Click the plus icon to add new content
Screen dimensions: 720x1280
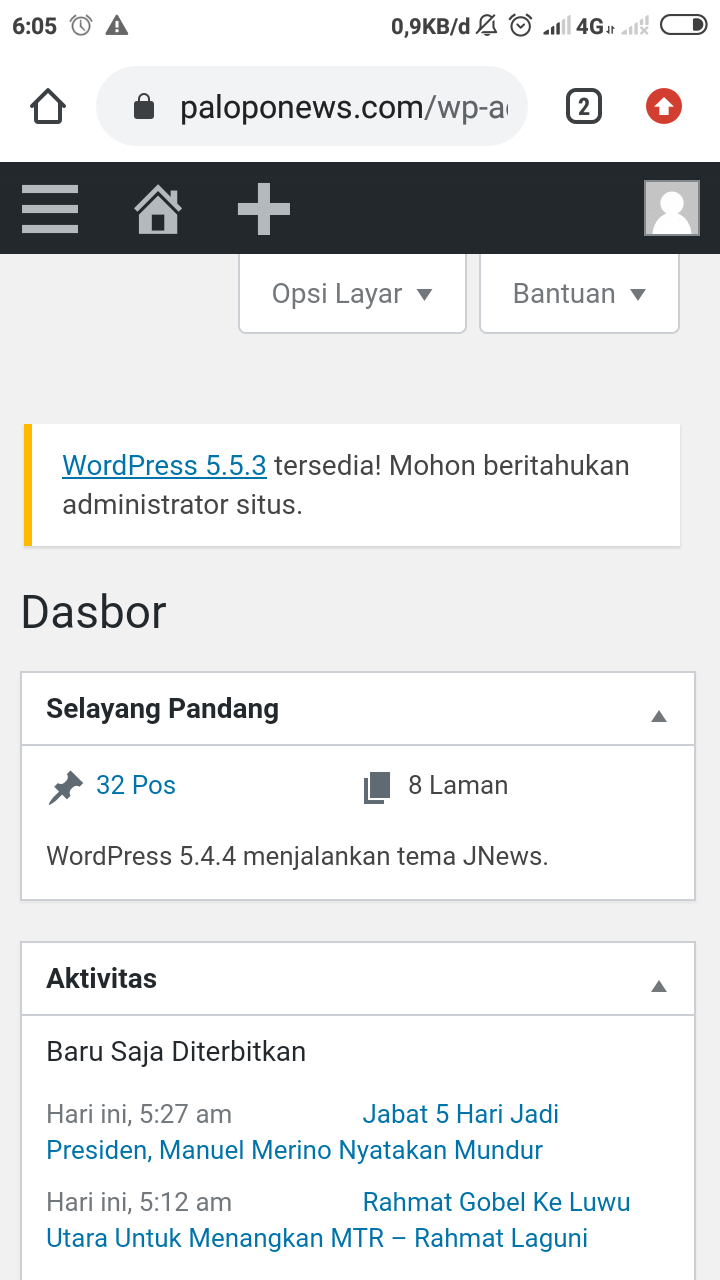(x=264, y=209)
